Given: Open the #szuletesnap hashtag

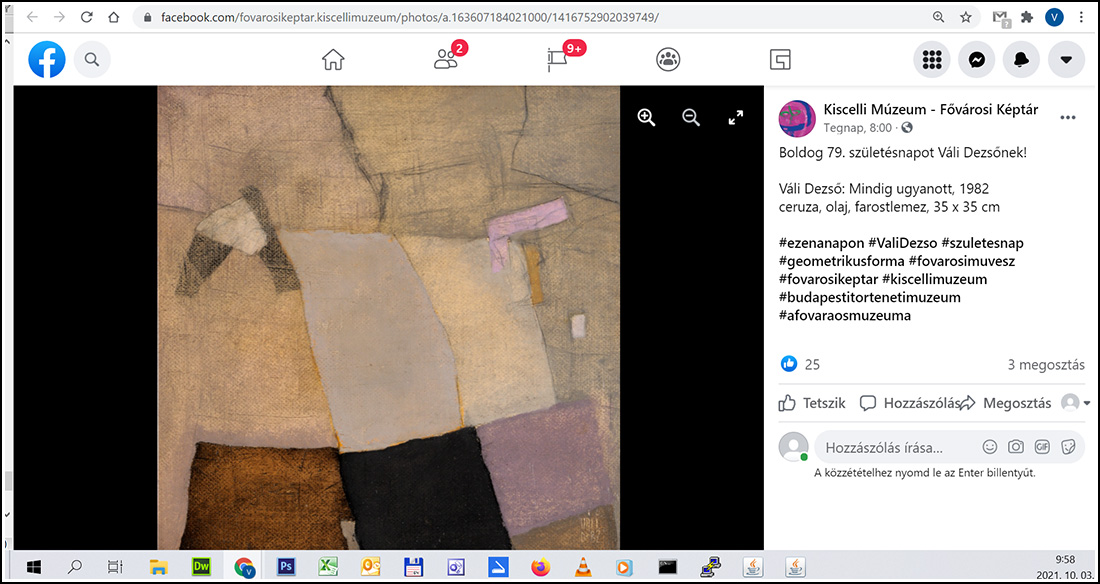Looking at the screenshot, I should point(983,243).
